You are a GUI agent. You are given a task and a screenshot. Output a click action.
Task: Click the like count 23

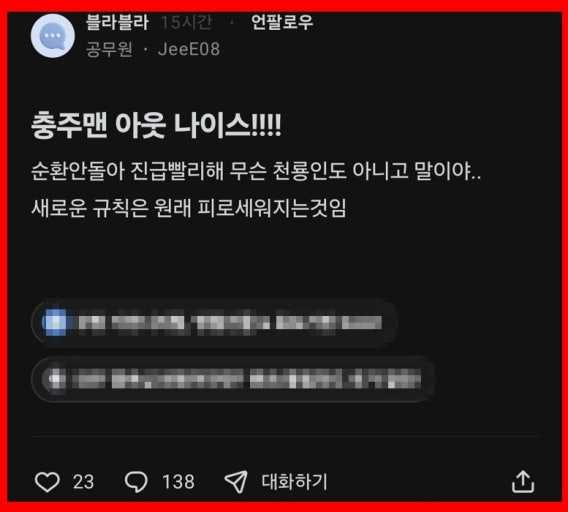point(83,482)
